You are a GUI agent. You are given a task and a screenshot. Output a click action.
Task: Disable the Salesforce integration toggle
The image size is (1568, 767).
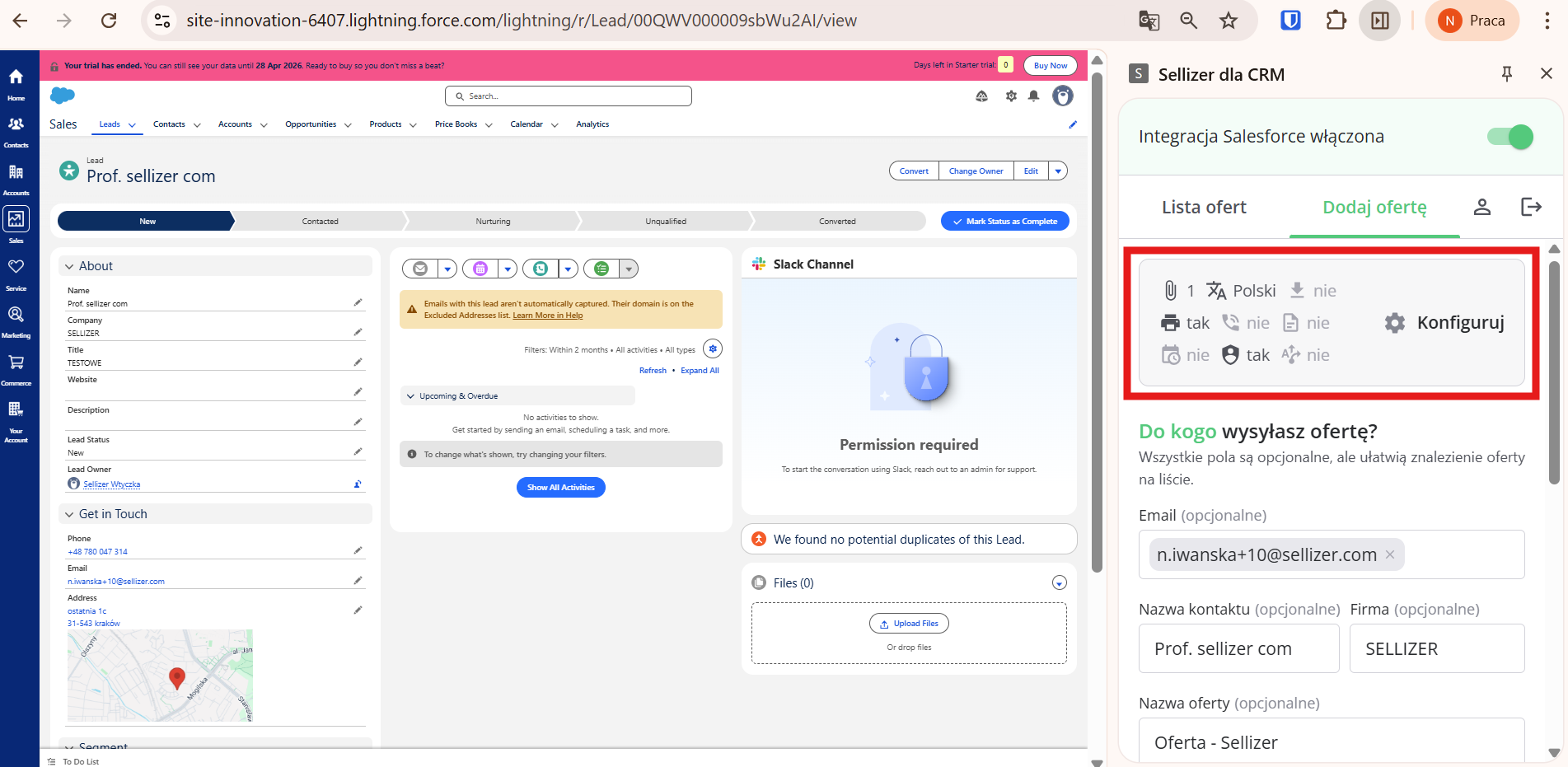(1509, 137)
